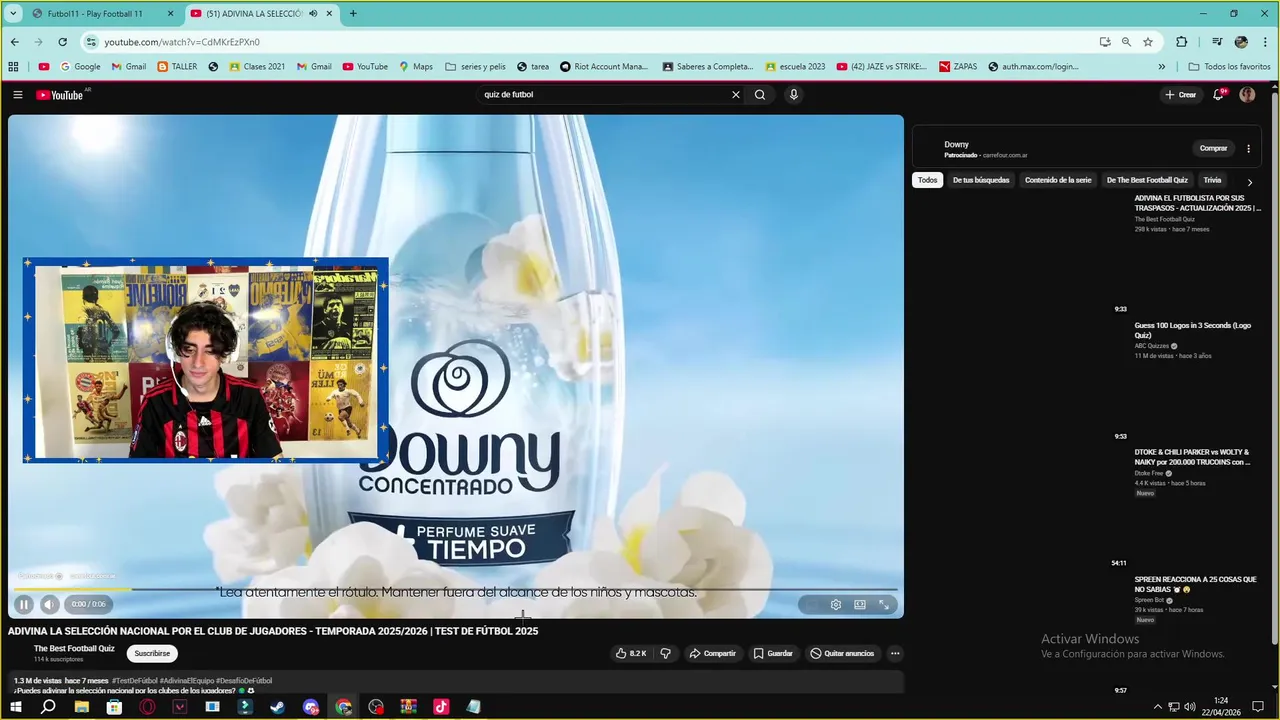Open the Maps bookmark
This screenshot has height=720, width=1280.
[x=415, y=67]
